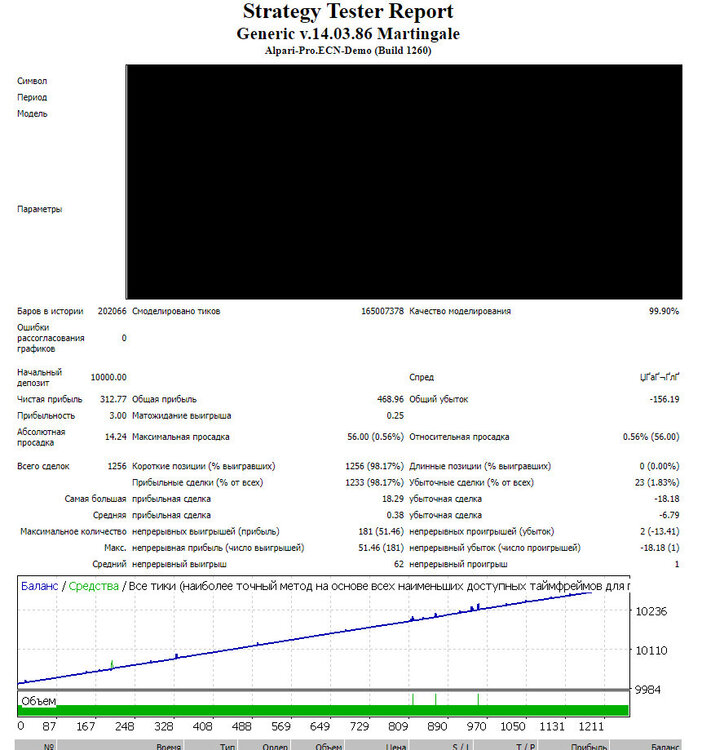Viewport: 702px width, 750px height.
Task: Select average consecutive wins '62'
Action: (x=399, y=564)
